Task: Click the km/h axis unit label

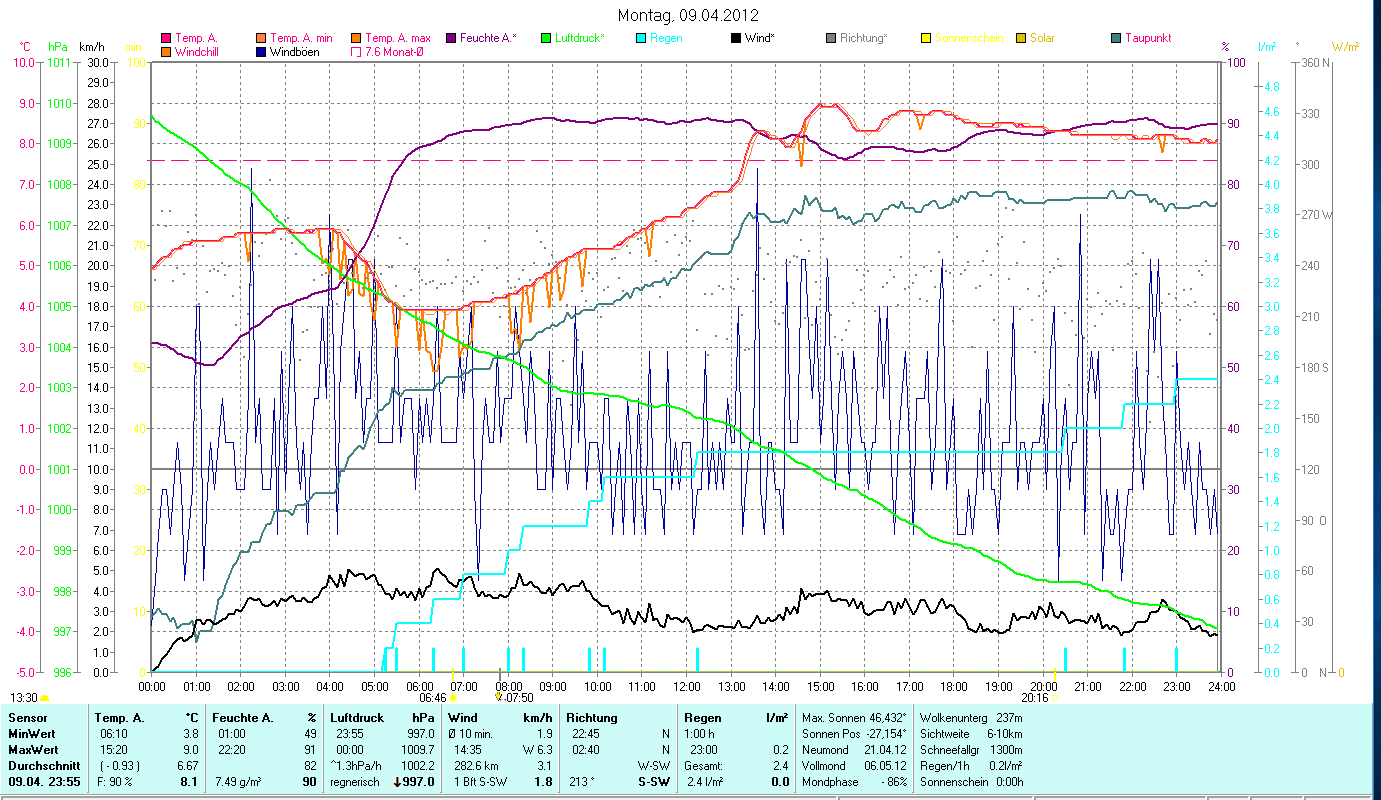Action: [x=91, y=47]
